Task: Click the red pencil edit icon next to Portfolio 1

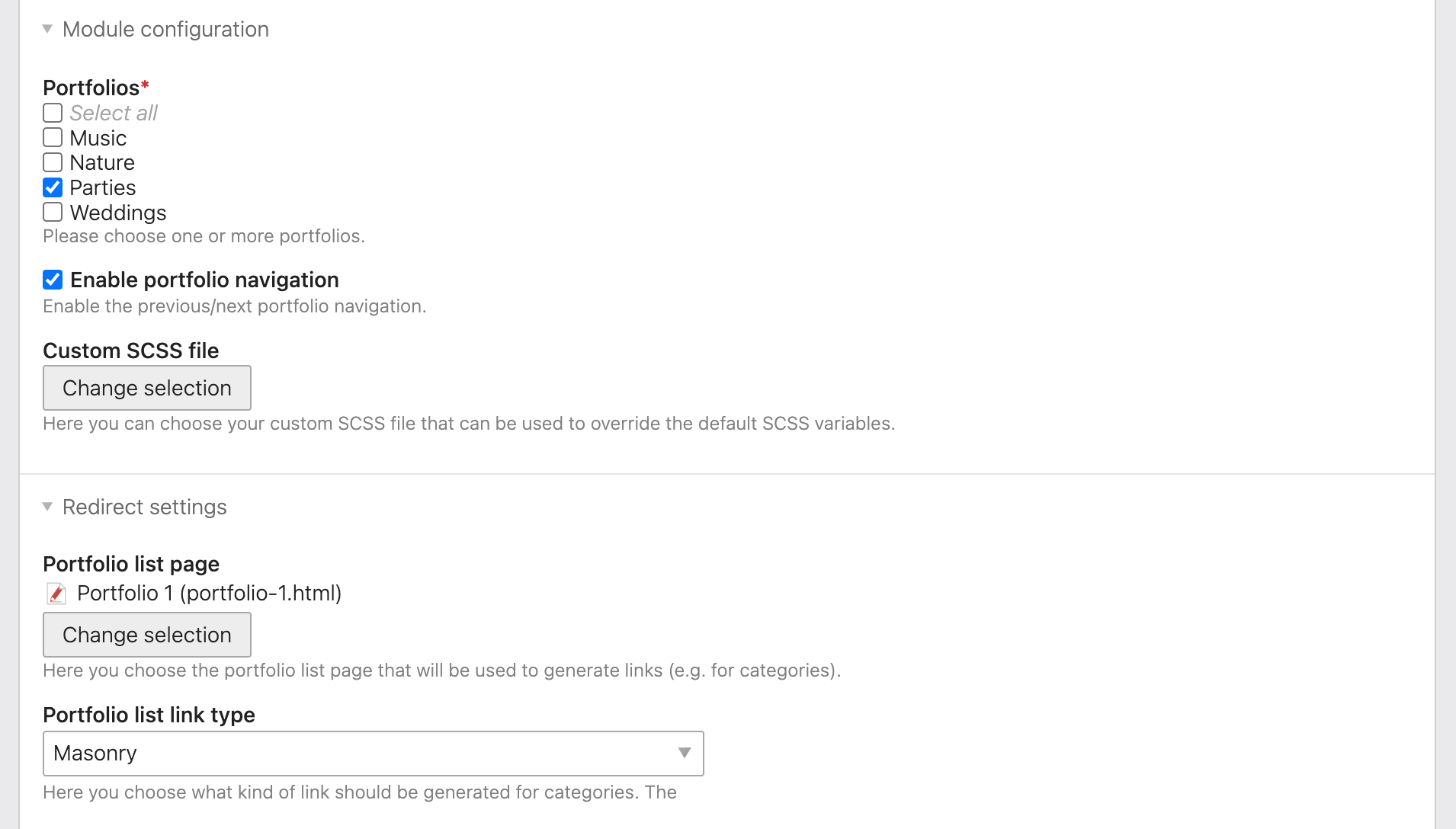Action: point(56,594)
